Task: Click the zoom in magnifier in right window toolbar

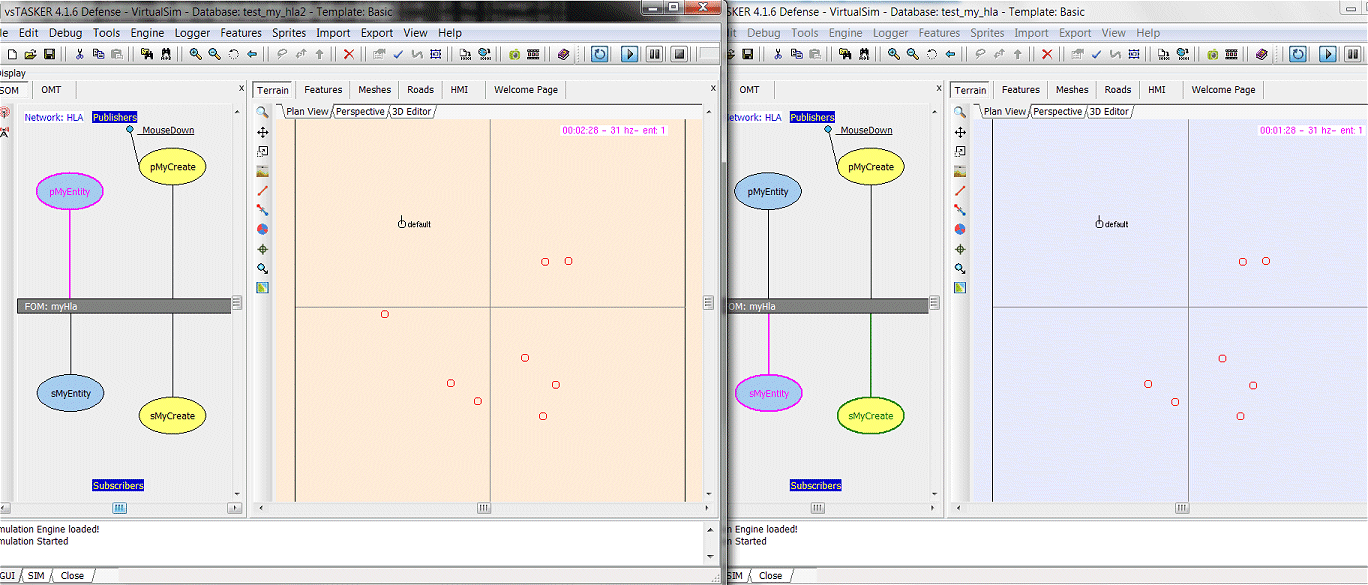Action: point(893,54)
